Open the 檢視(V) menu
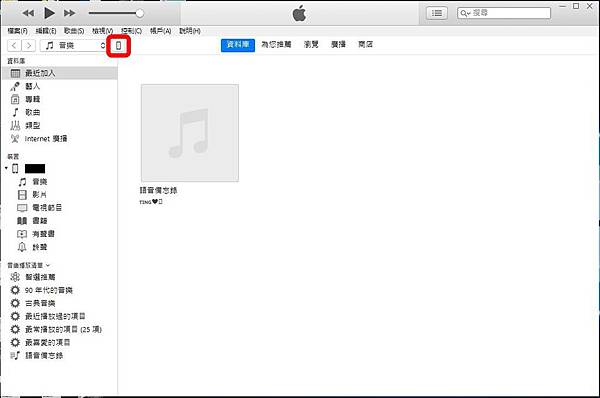Viewport: 600px width, 398px height. 103,31
